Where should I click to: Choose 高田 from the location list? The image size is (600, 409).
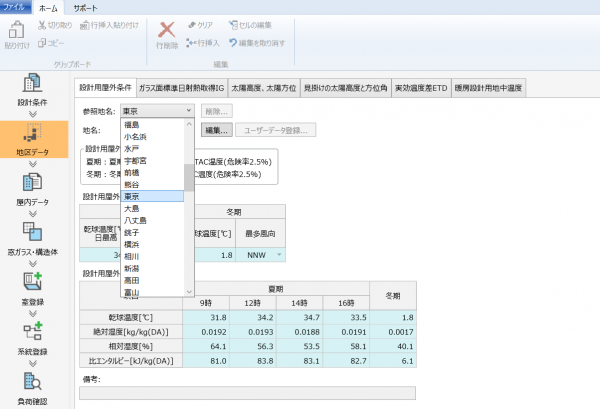coord(152,280)
